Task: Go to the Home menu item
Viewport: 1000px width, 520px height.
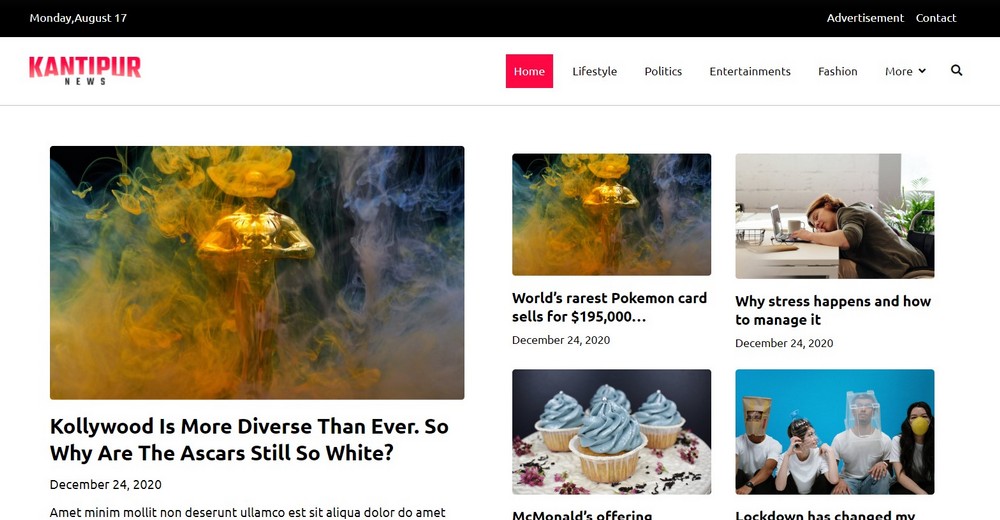Action: [x=529, y=71]
